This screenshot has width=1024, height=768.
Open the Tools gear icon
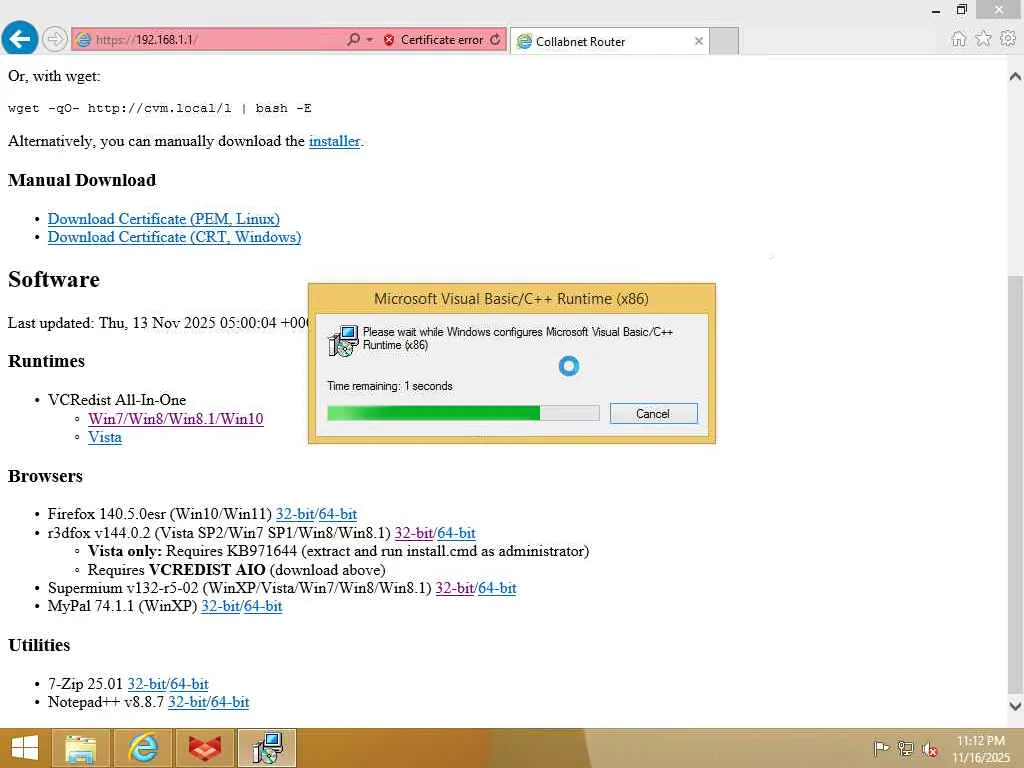coord(1008,39)
